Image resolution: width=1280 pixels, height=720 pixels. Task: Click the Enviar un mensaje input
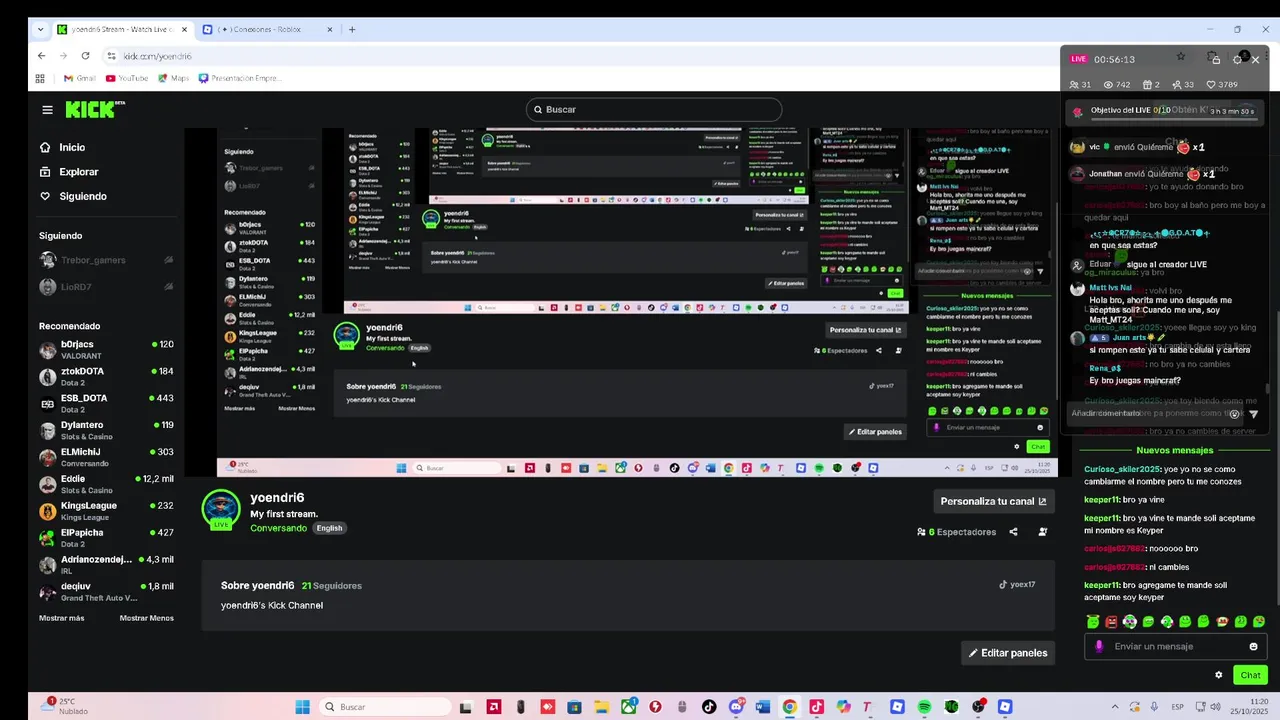(1175, 646)
